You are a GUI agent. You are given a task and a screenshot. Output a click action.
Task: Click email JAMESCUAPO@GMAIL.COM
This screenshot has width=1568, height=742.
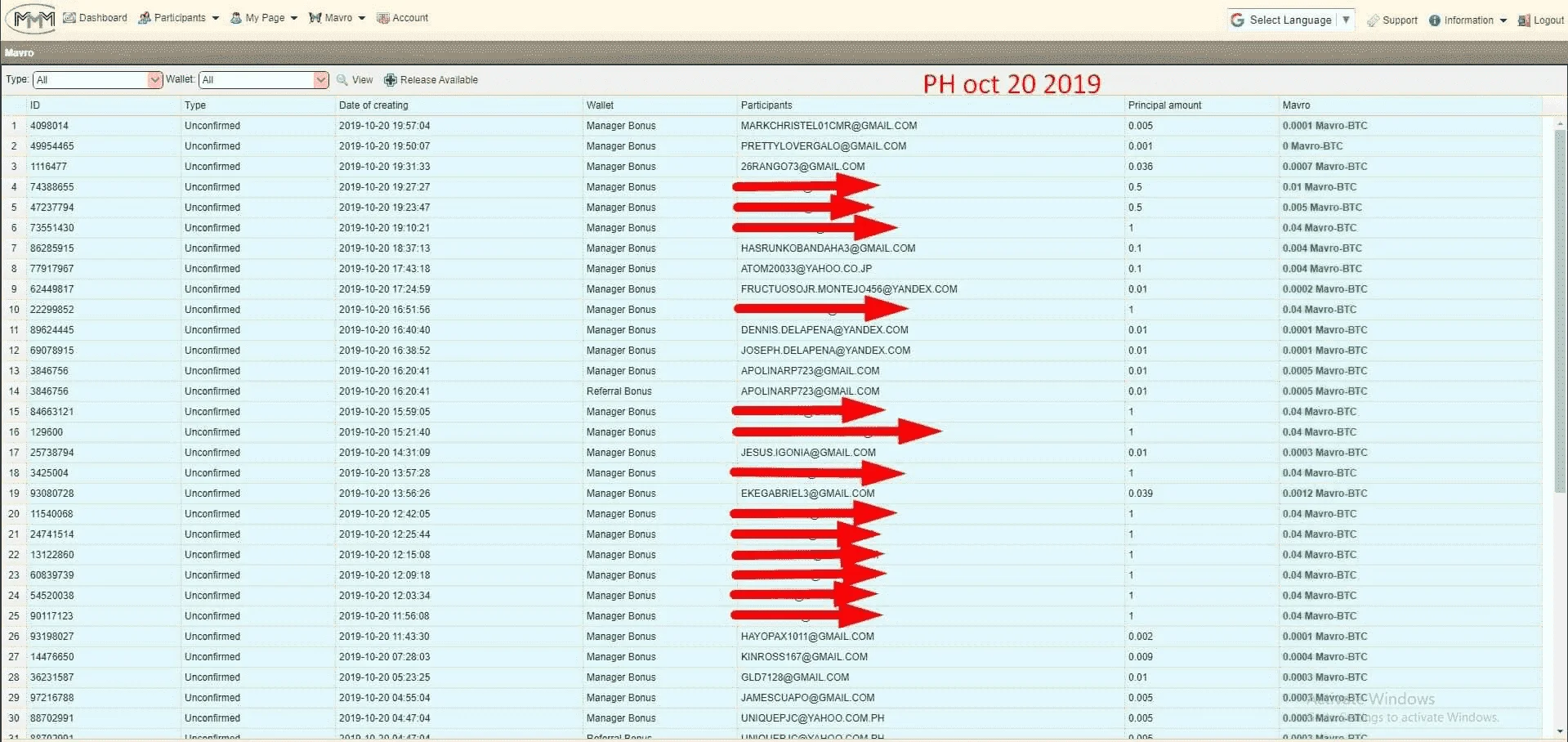point(807,698)
